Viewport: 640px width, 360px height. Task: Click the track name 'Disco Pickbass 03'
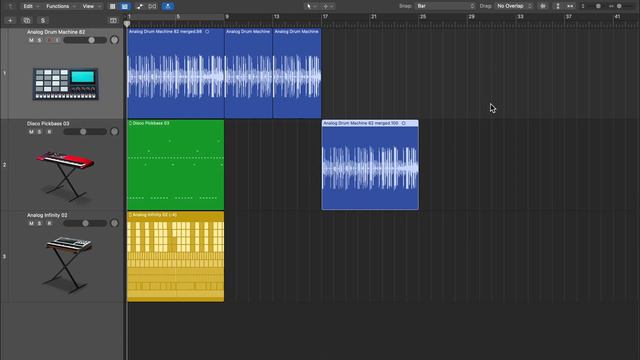48,123
